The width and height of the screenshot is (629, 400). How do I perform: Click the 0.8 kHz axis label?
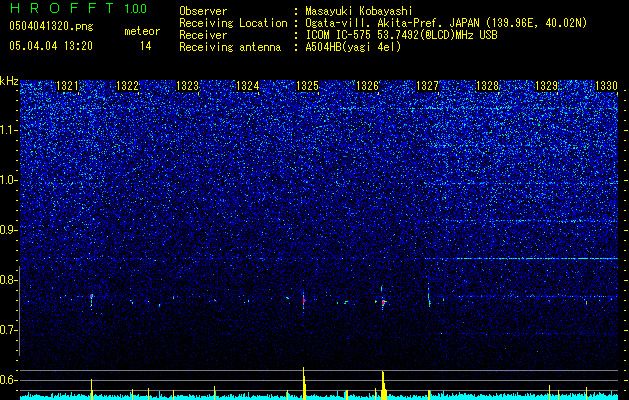[9, 280]
